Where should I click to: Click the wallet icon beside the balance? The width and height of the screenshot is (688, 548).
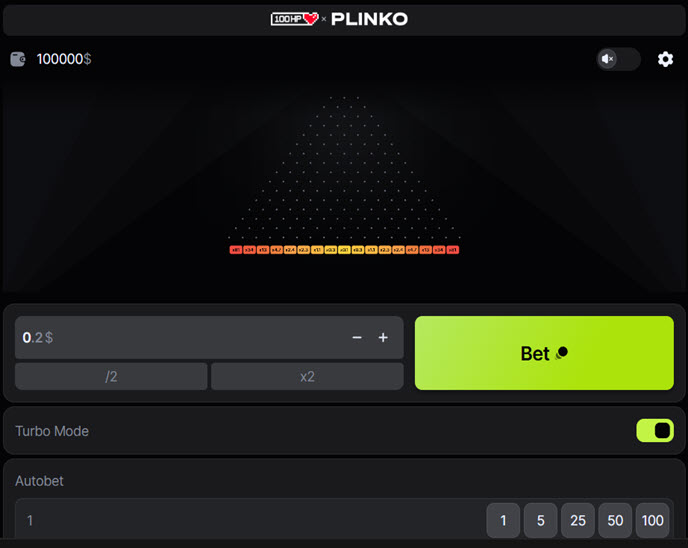[x=18, y=59]
